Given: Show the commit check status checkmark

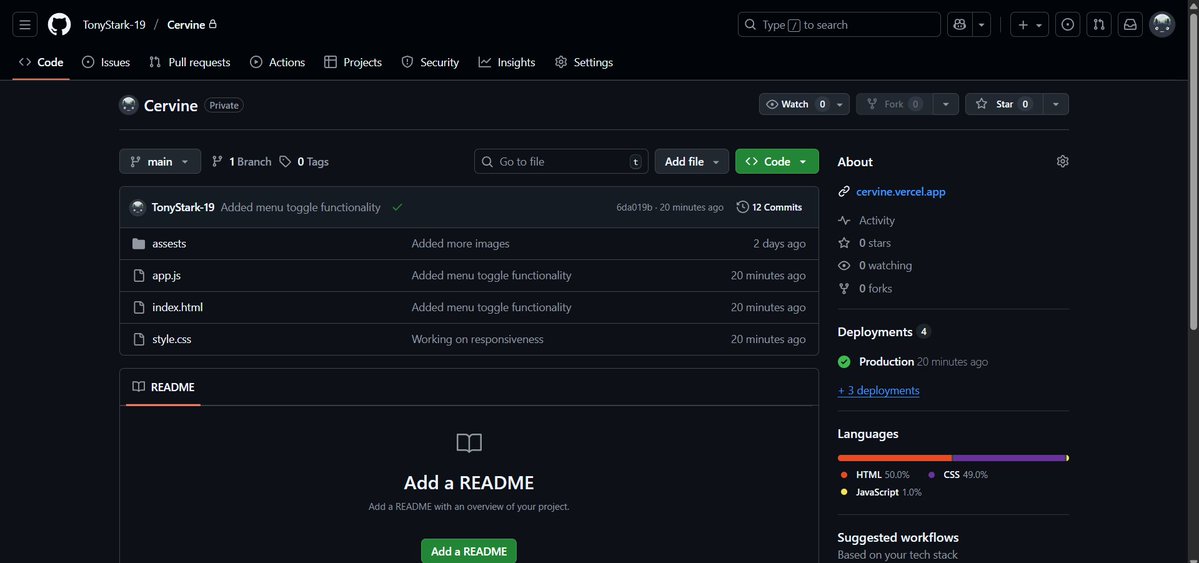Looking at the screenshot, I should pos(397,207).
